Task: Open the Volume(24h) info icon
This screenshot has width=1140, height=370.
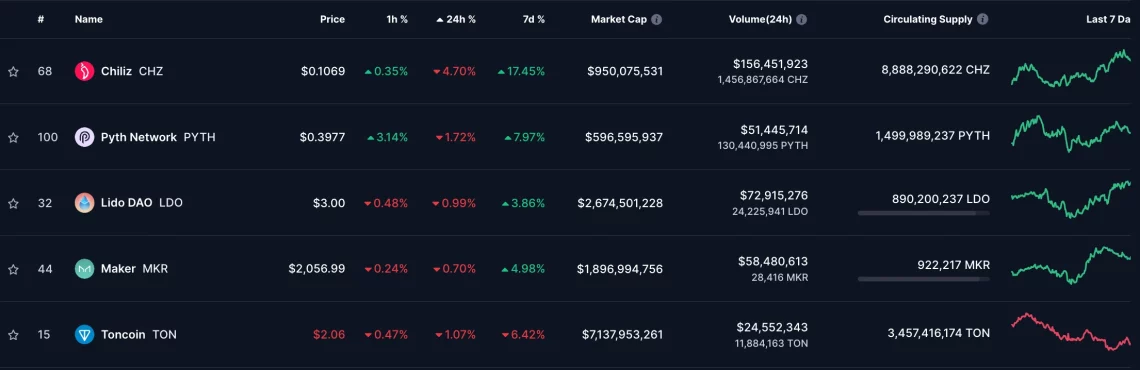Action: (x=802, y=20)
